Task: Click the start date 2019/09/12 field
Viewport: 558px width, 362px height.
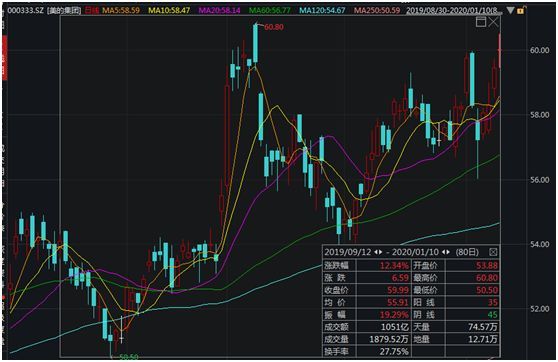Action: (348, 252)
